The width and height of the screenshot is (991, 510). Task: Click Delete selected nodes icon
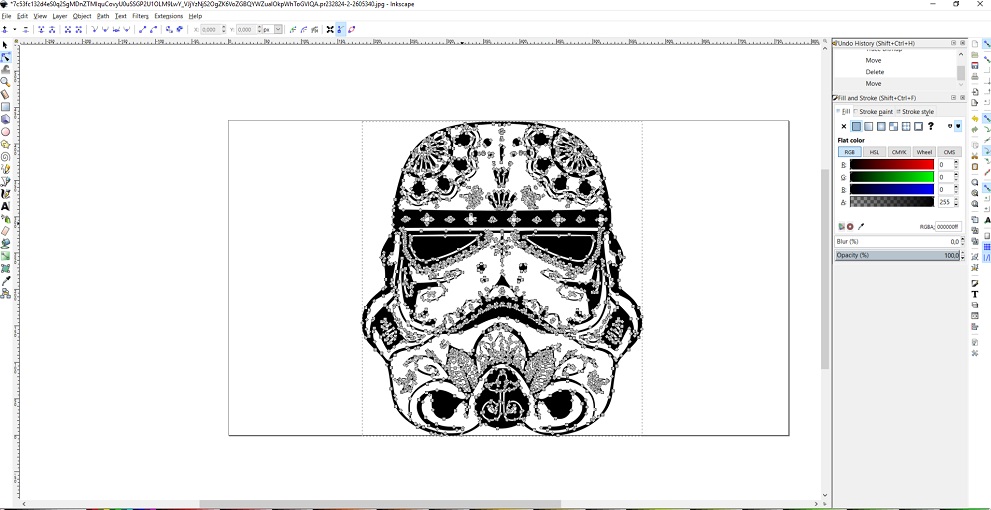pos(25,29)
